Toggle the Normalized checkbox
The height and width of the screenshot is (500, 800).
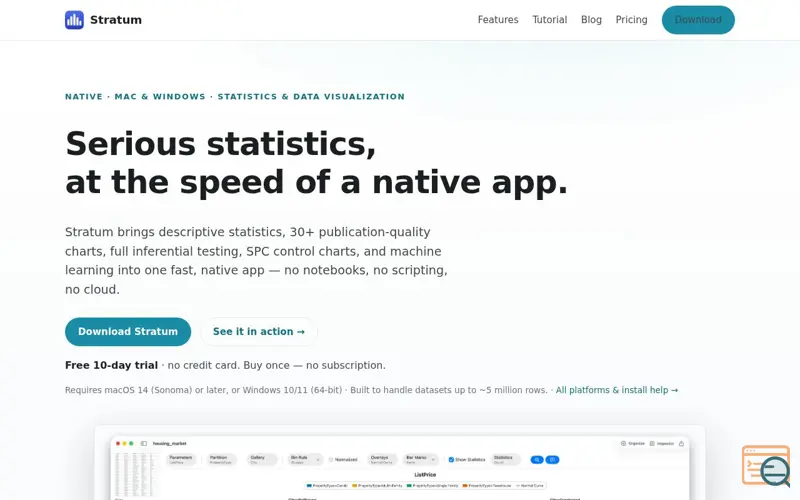point(331,460)
